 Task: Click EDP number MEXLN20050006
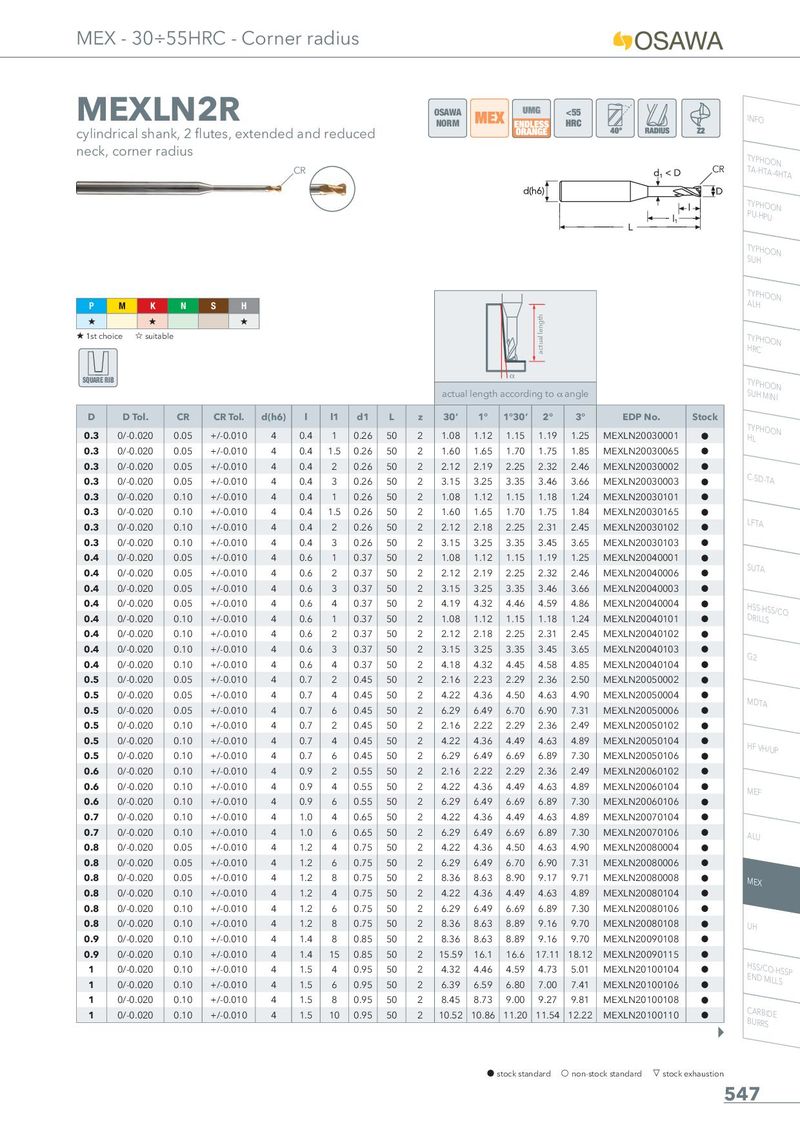641,710
